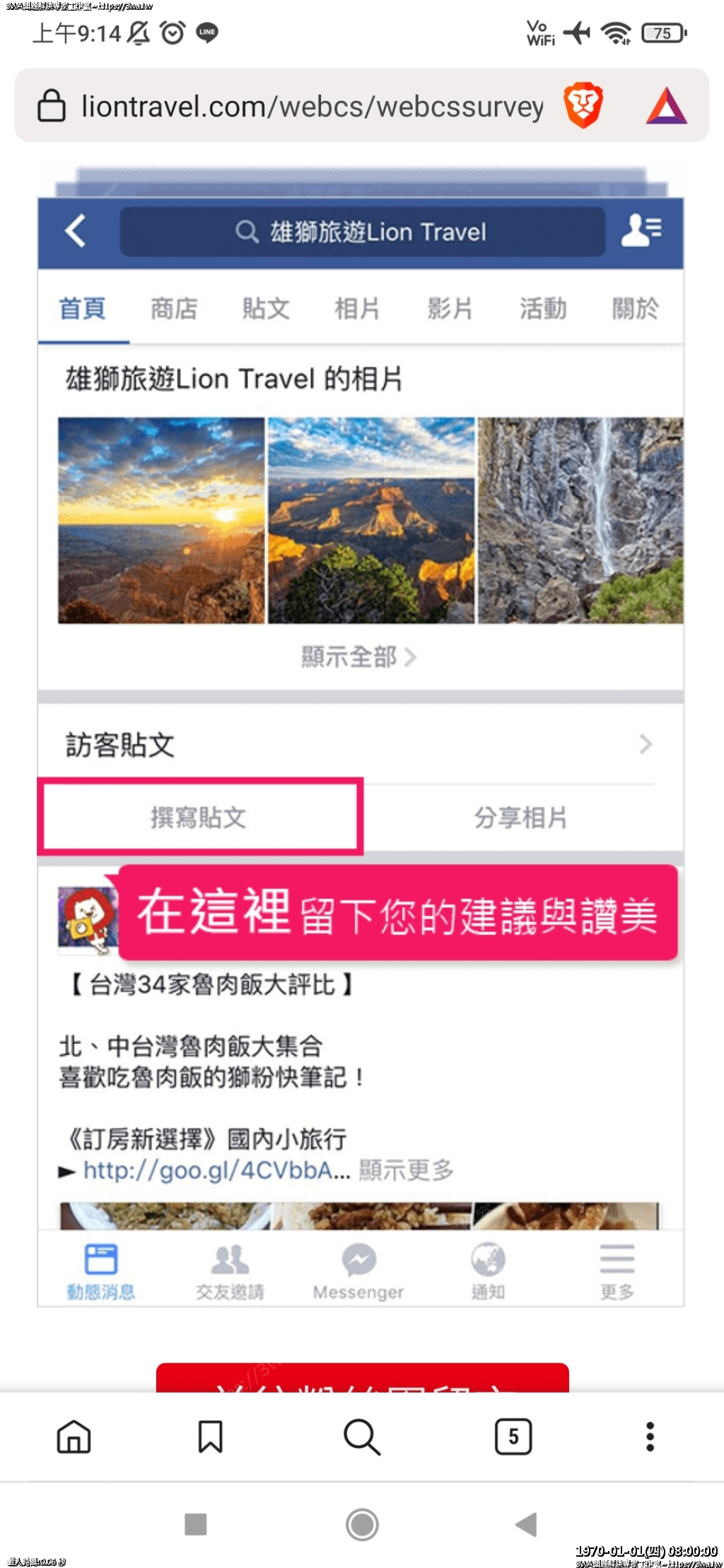The width and height of the screenshot is (724, 1568).
Task: Click the 撰寫貼文 button
Action: pos(200,817)
